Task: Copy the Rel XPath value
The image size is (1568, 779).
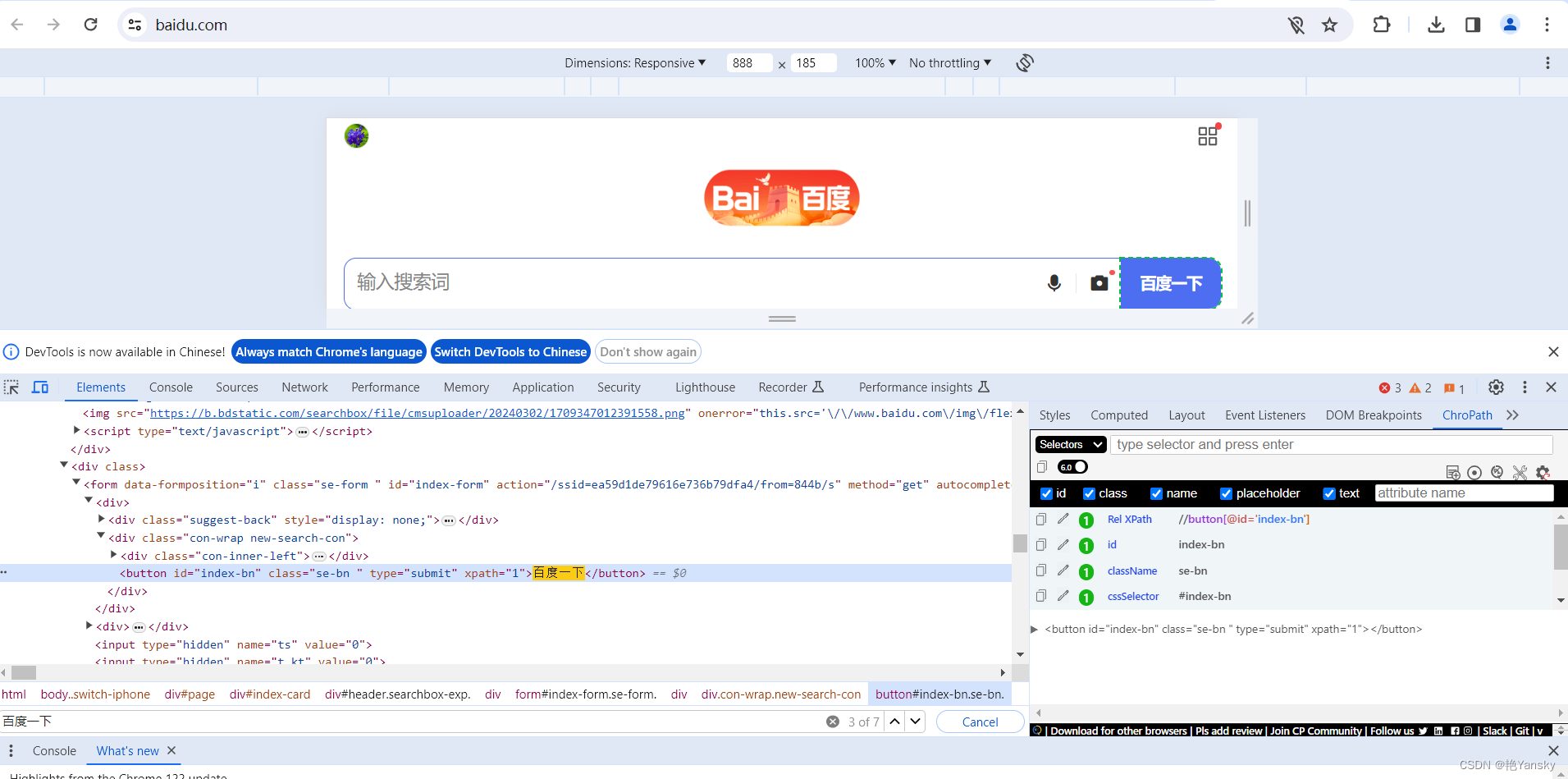Action: pyautogui.click(x=1041, y=519)
